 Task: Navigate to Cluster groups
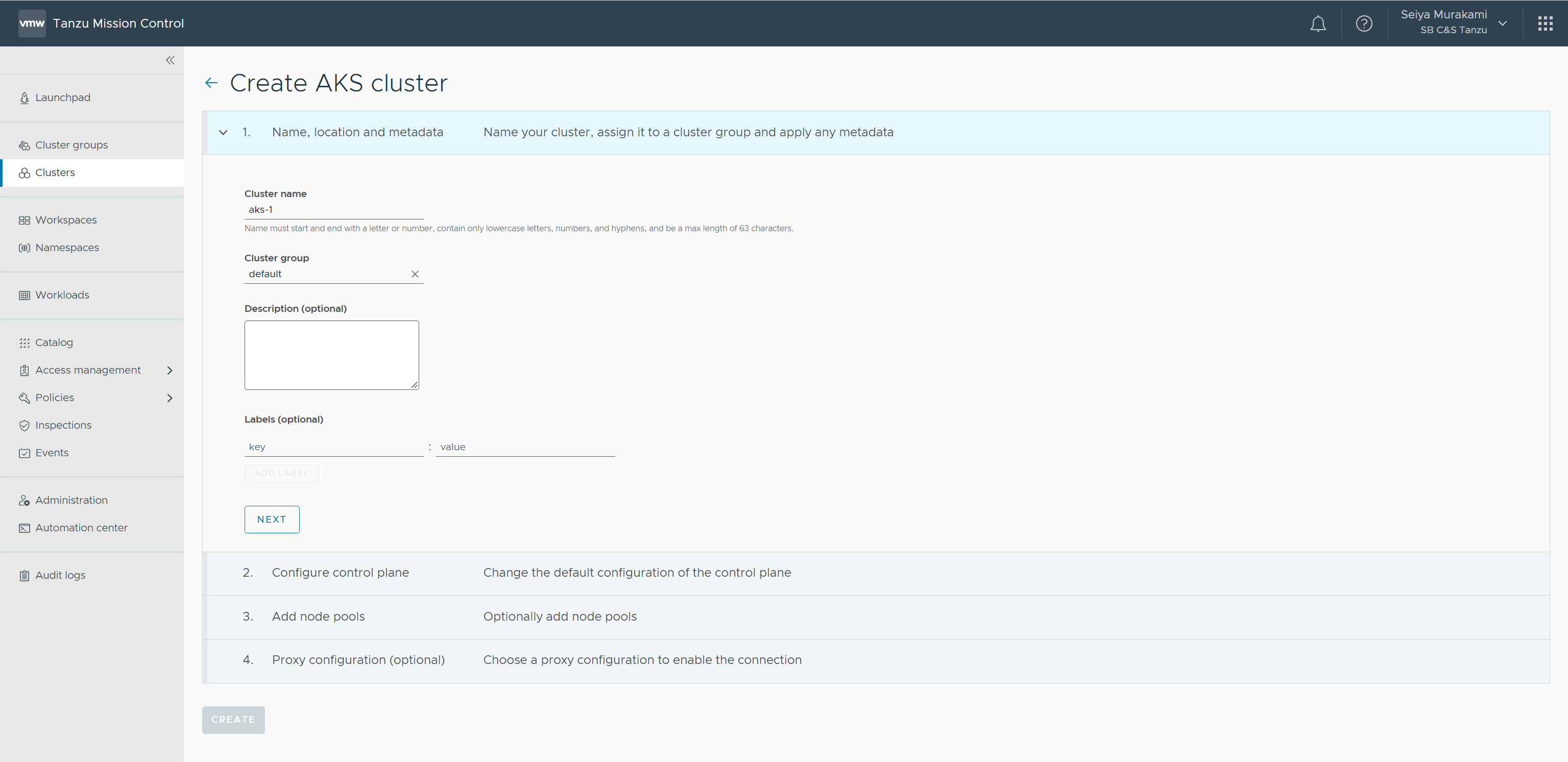point(71,145)
